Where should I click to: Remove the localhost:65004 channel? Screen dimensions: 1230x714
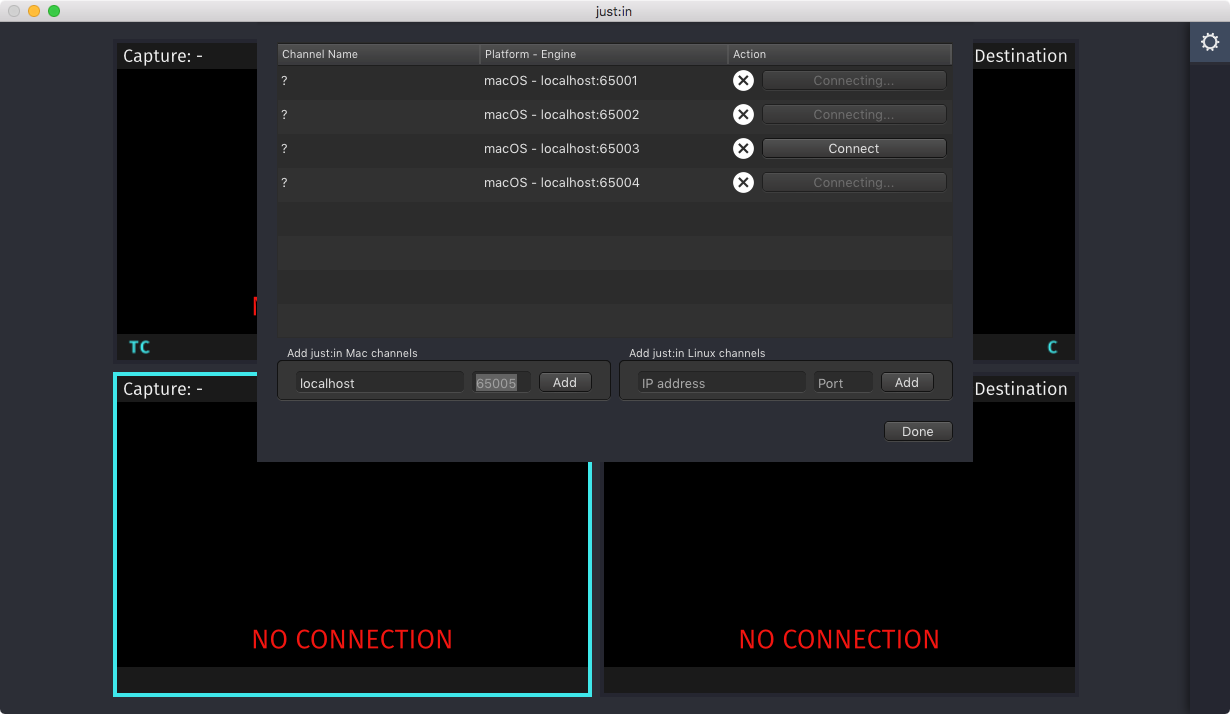coord(743,183)
